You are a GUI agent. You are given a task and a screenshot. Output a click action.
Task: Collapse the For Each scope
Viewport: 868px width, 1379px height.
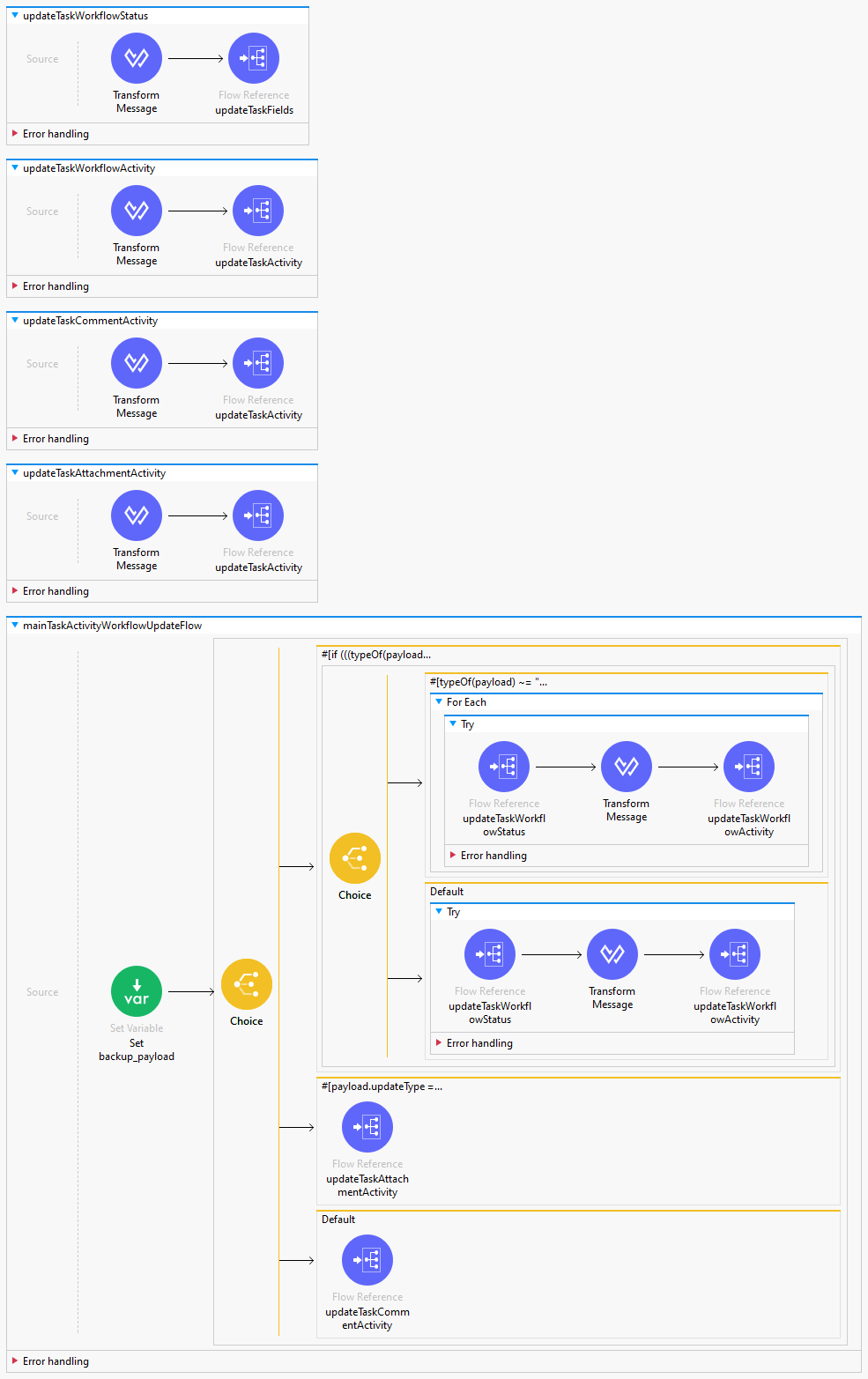[439, 702]
